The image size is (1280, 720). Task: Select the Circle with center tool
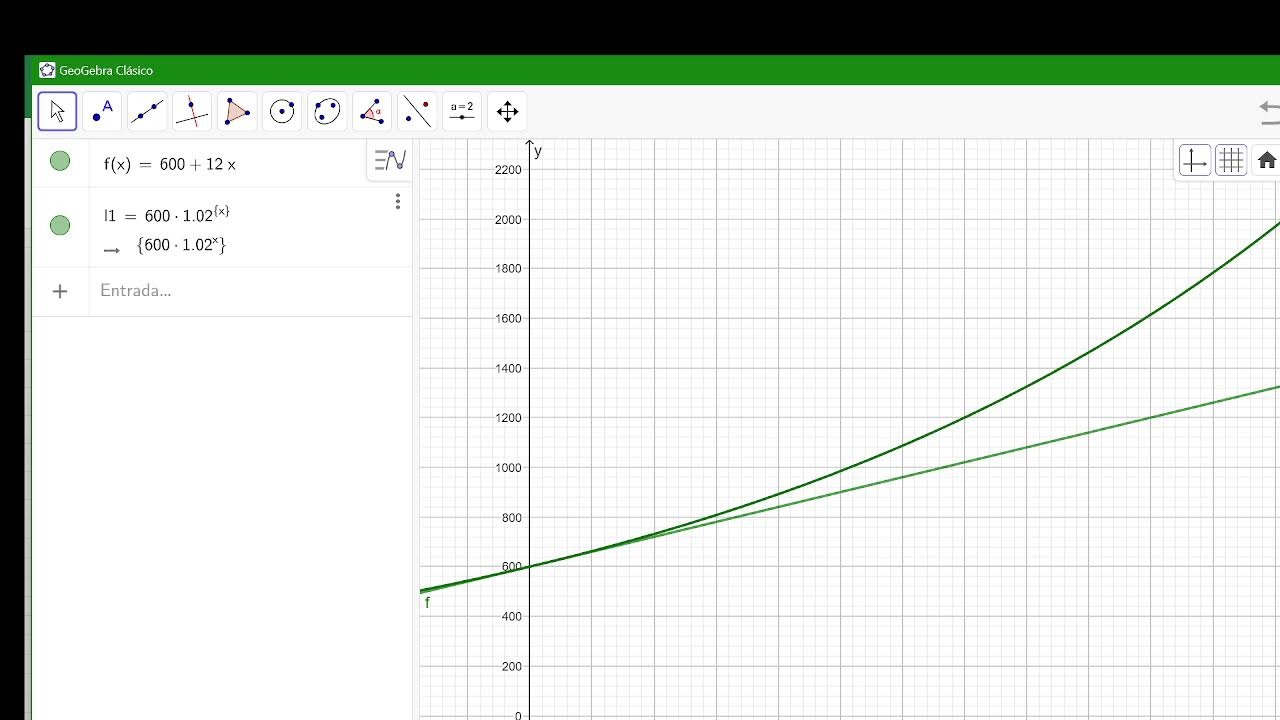[x=282, y=111]
